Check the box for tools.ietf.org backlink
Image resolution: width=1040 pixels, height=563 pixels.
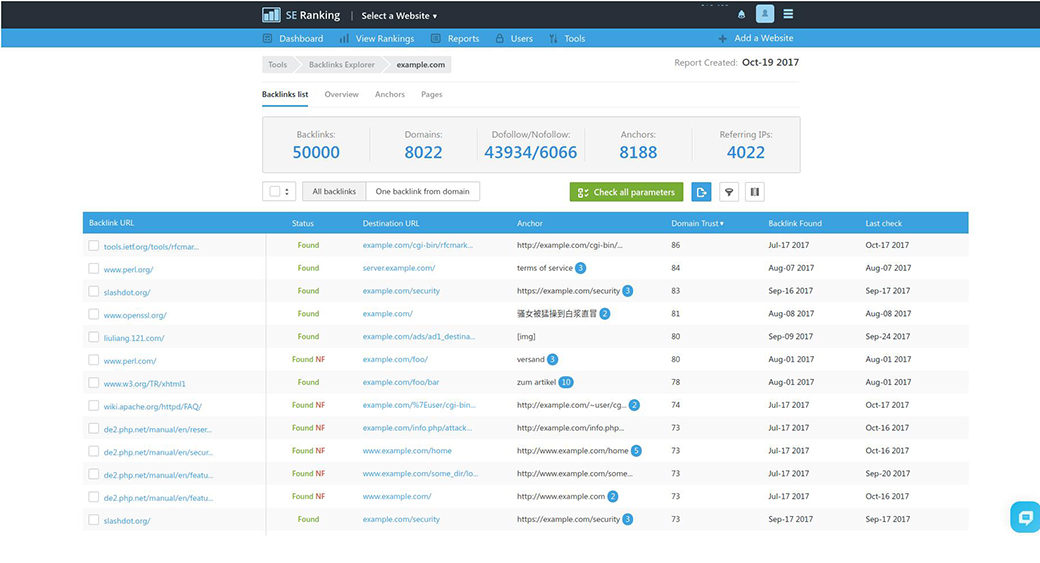click(x=94, y=245)
